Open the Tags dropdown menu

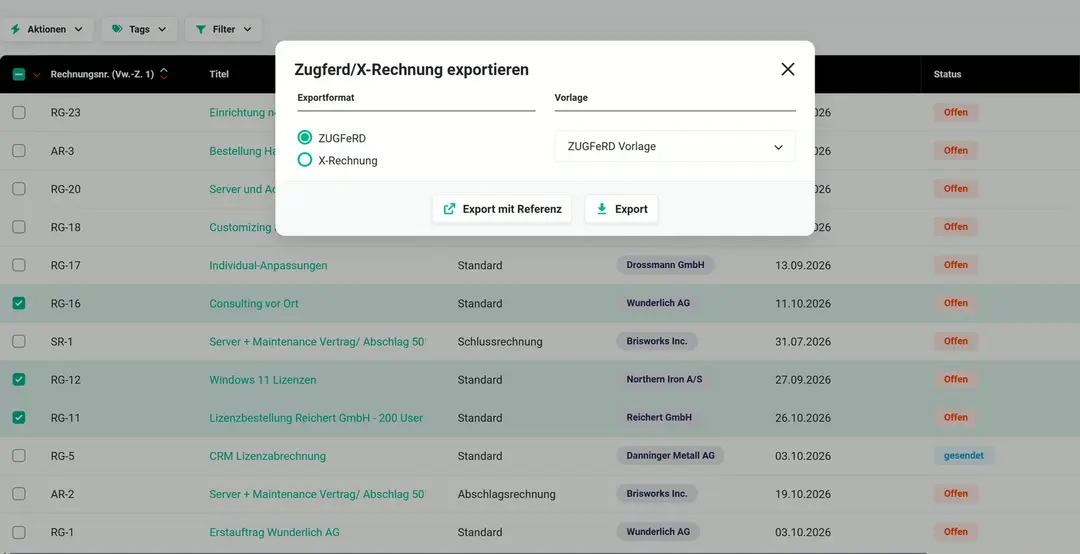(x=139, y=29)
